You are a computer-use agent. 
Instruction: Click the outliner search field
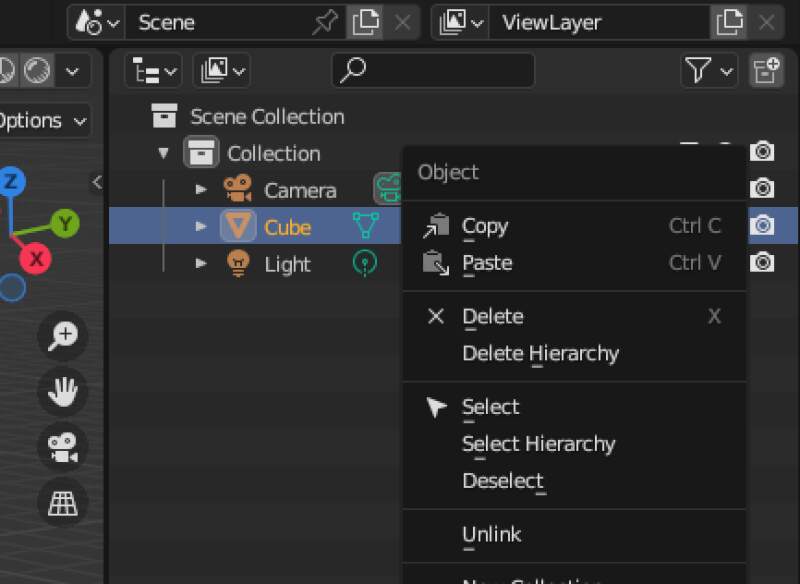tap(433, 70)
